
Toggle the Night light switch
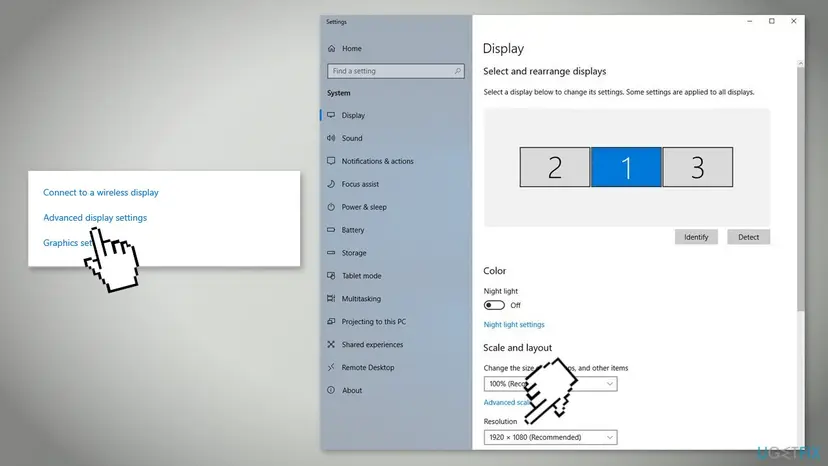494,305
